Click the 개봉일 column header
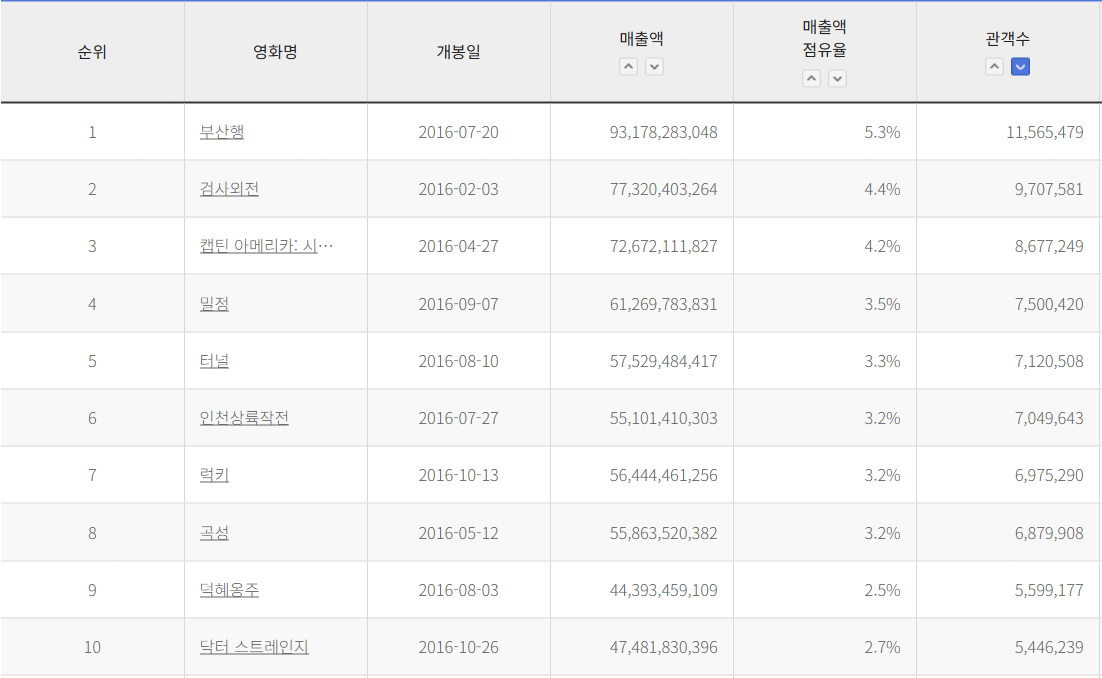Image resolution: width=1102 pixels, height=678 pixels. [x=458, y=52]
